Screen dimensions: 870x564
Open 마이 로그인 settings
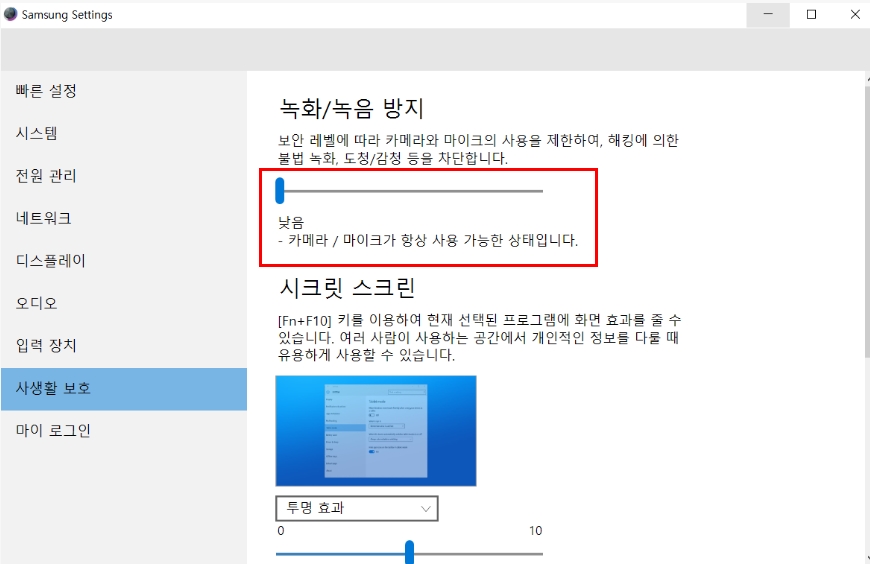click(124, 431)
